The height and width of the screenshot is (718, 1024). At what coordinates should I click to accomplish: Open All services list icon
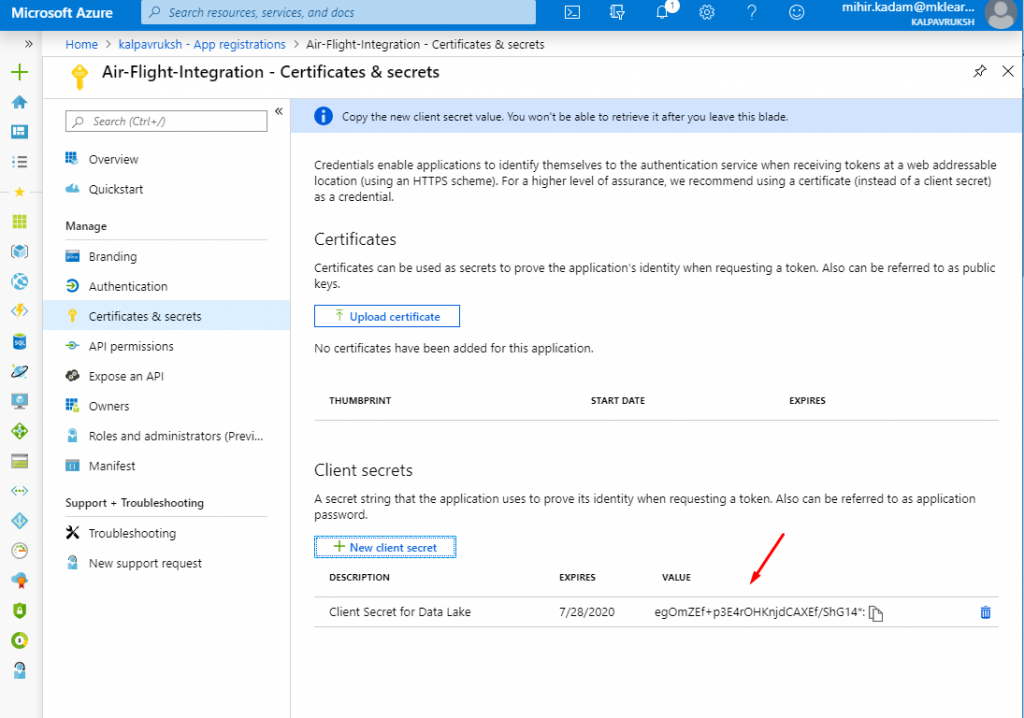tap(20, 161)
